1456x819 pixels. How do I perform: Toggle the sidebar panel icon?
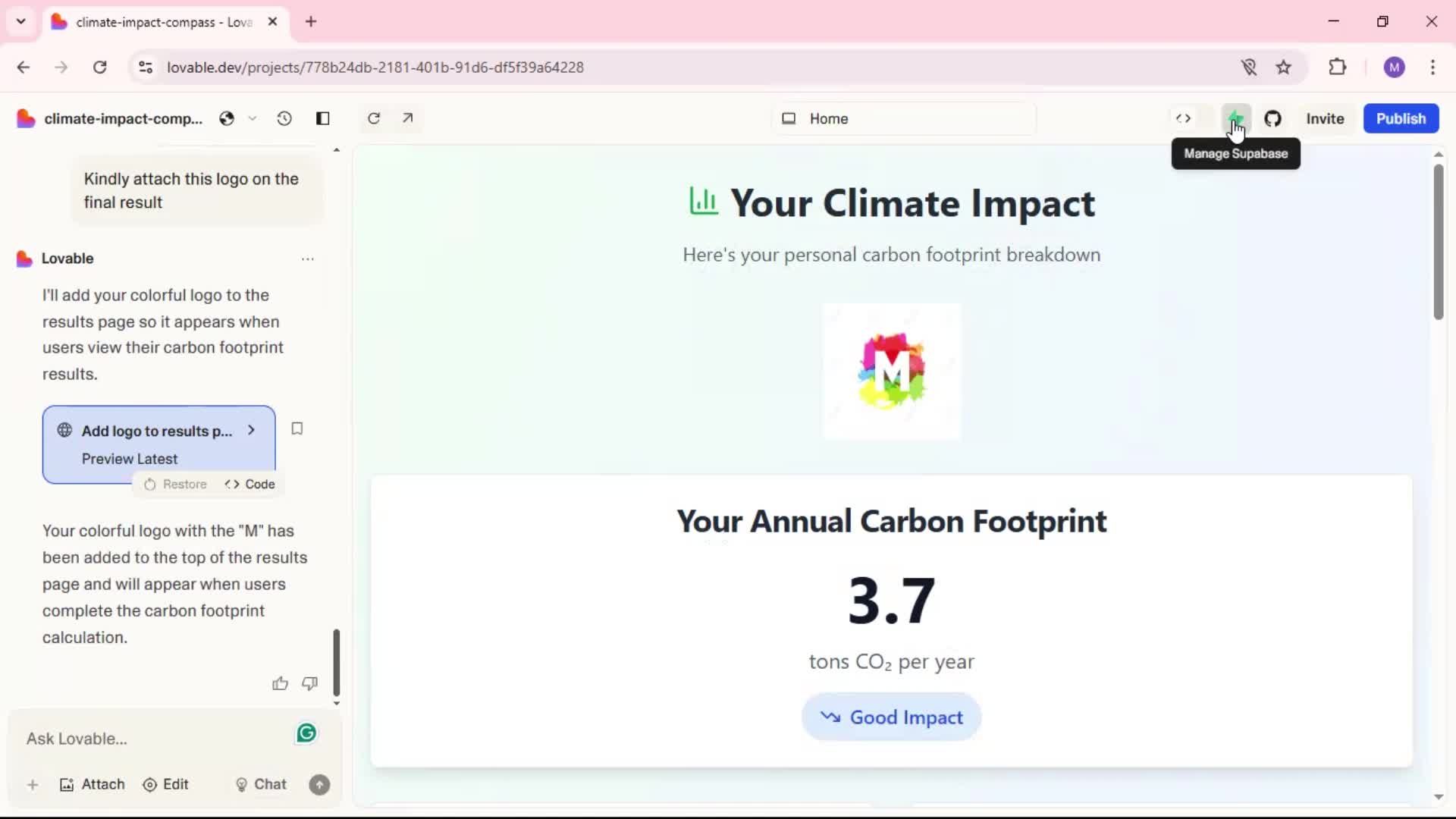[x=323, y=118]
